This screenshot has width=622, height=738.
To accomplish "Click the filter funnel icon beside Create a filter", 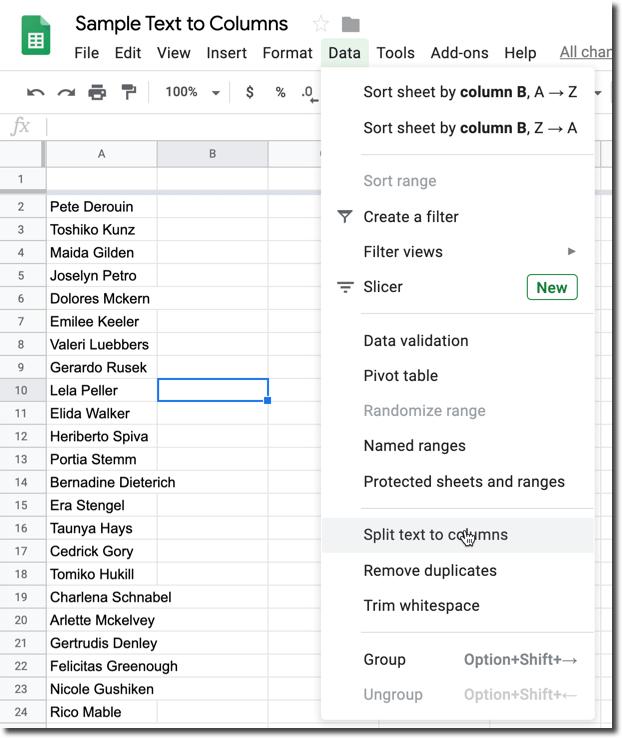I will (x=345, y=217).
